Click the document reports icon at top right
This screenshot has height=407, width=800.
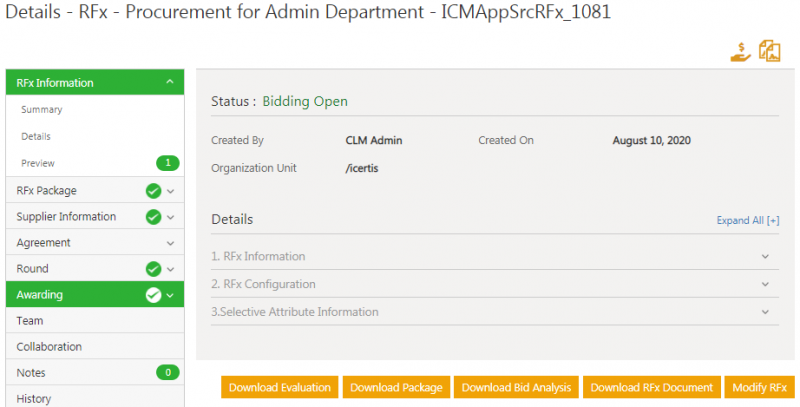coord(769,52)
